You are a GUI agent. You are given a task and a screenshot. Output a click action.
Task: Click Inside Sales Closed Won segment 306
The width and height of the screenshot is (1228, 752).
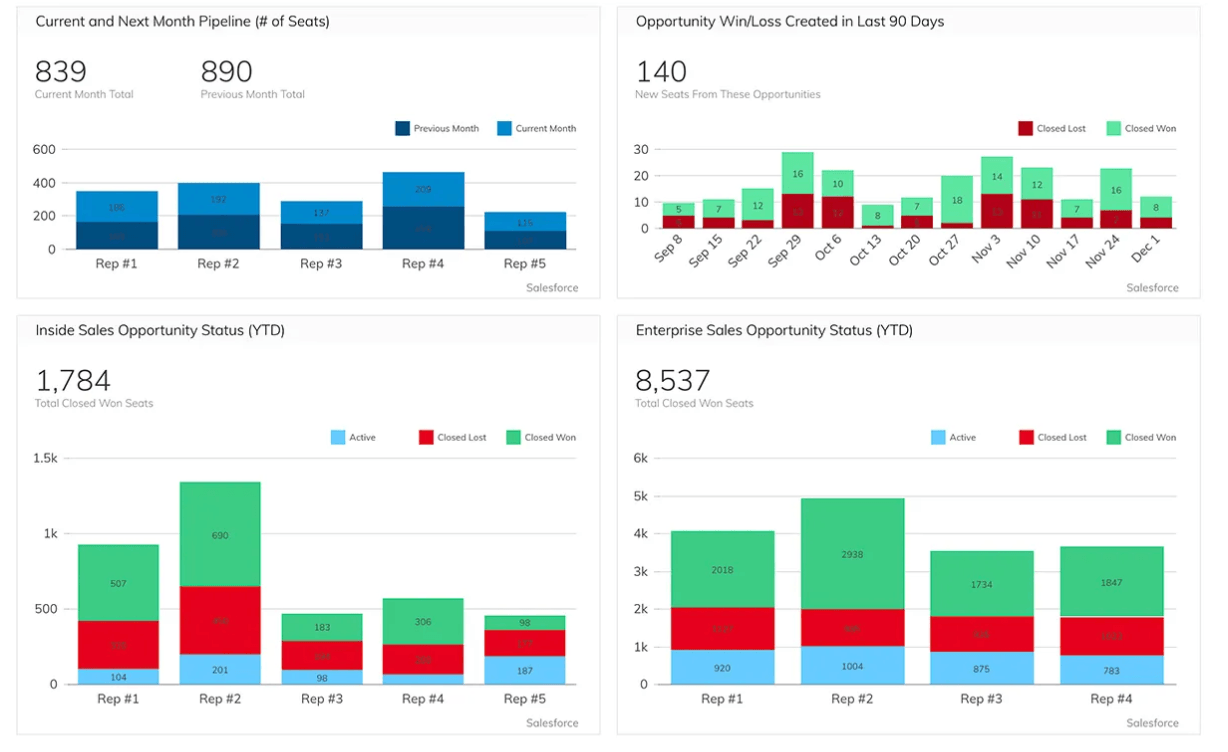pyautogui.click(x=424, y=622)
